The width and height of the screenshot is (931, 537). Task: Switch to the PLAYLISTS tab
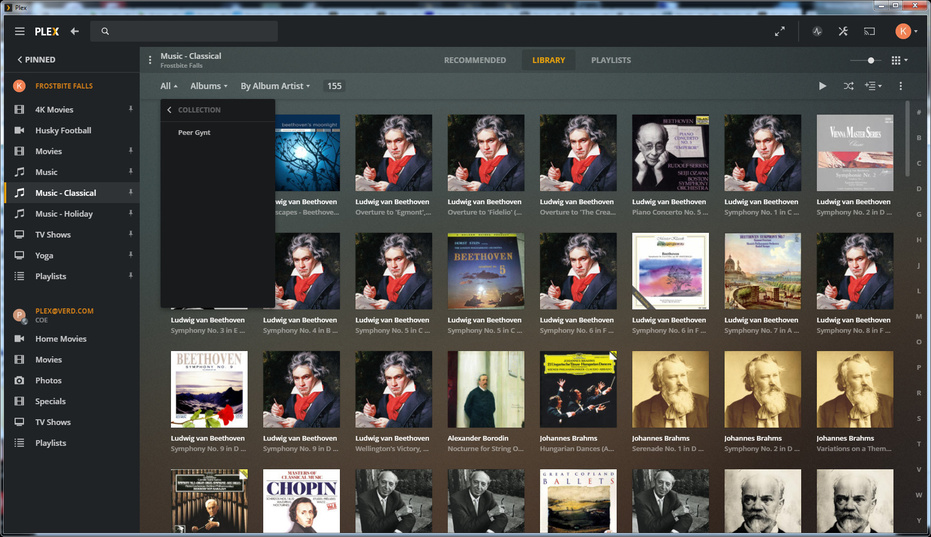tap(611, 60)
